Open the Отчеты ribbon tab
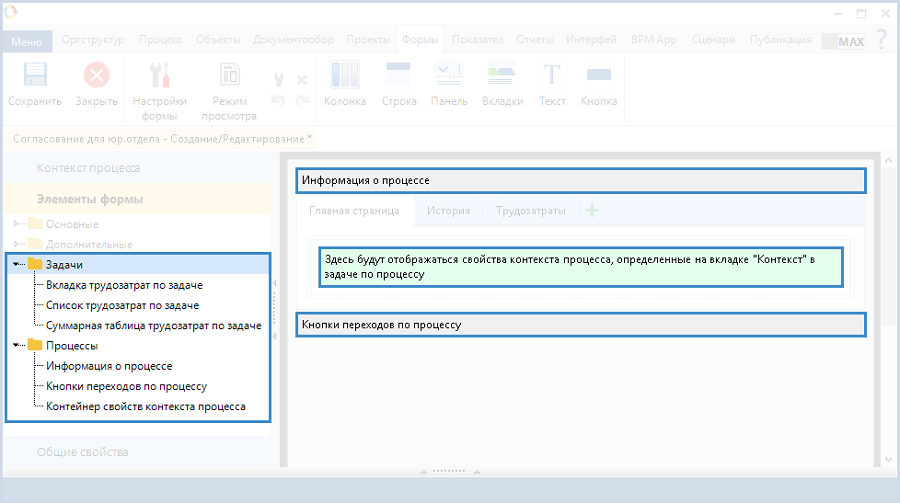900x503 pixels. point(536,40)
